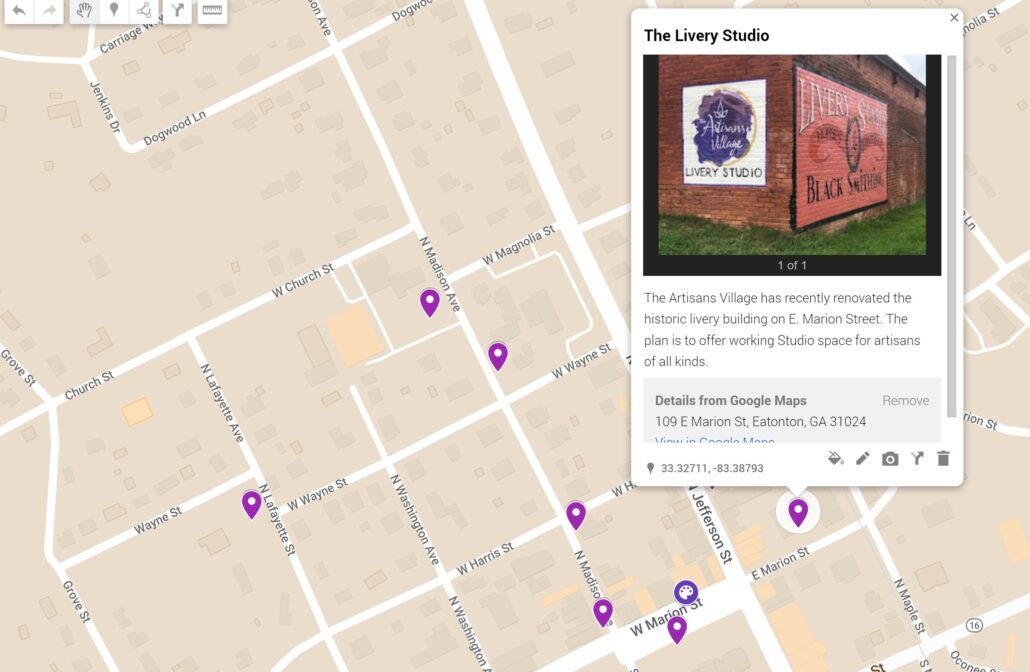View the Livery Studio mural photo
Image resolution: width=1030 pixels, height=672 pixels.
(x=792, y=158)
